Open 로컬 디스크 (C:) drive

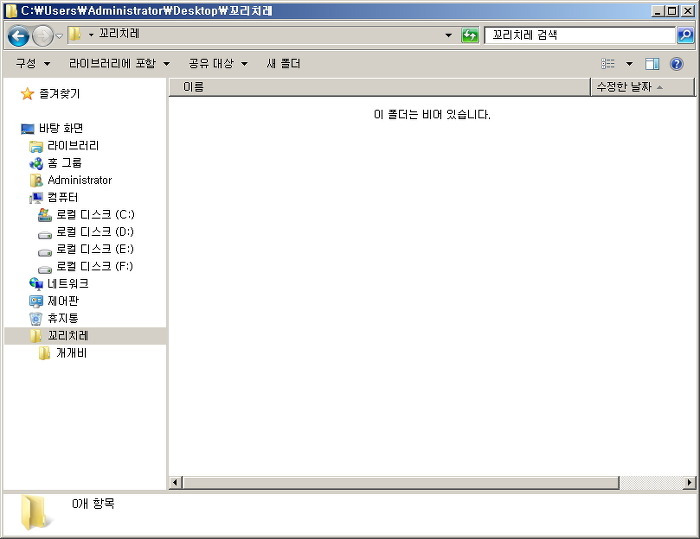coord(96,215)
